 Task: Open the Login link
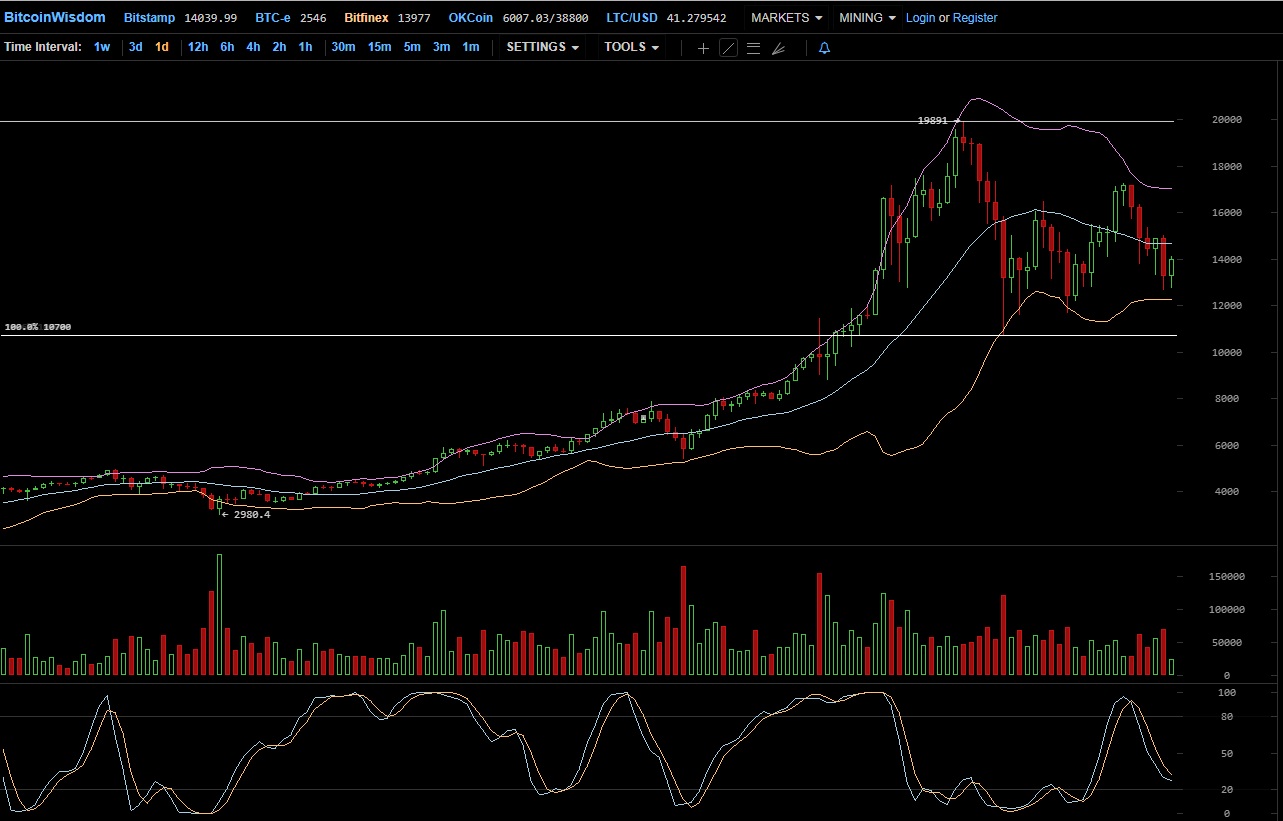click(x=920, y=18)
